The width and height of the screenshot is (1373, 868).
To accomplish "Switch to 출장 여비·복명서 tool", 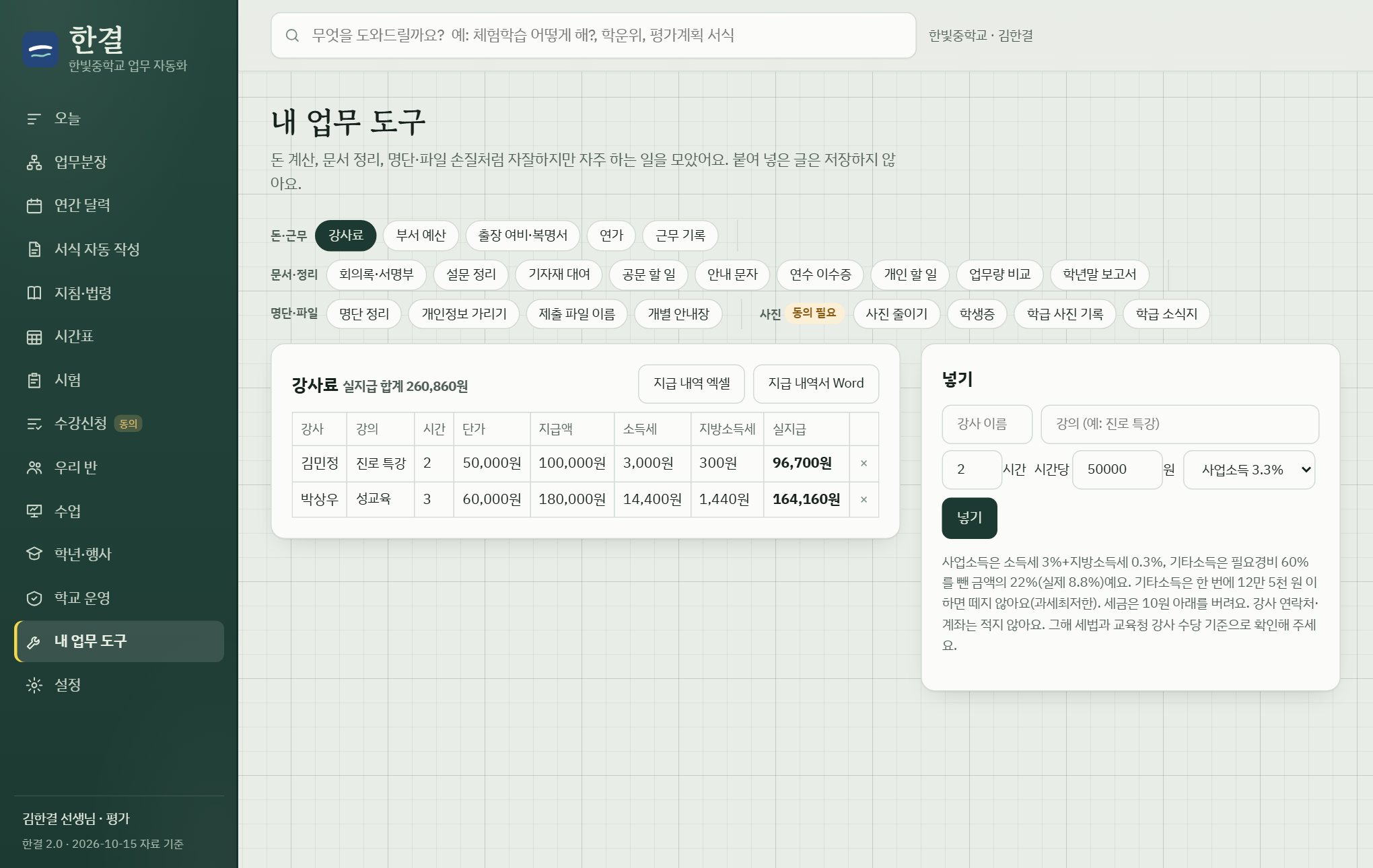I will 522,236.
